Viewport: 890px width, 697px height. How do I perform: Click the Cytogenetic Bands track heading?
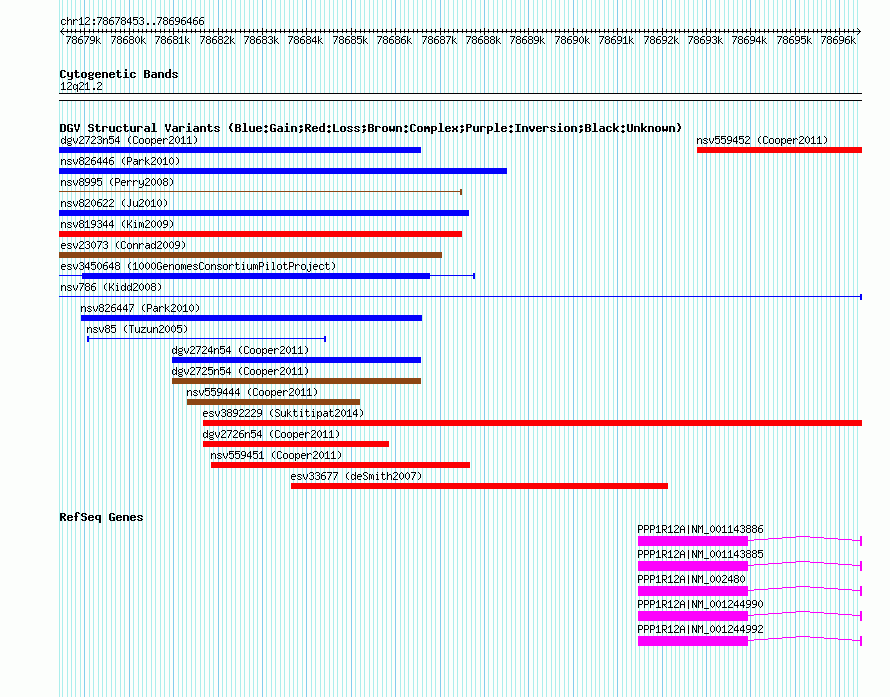119,74
